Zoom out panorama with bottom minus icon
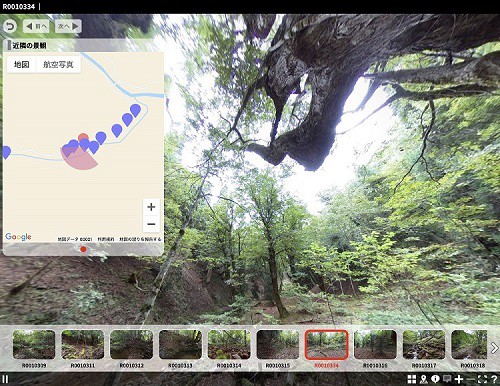Screen dimensions: 500x386 coord(470,379)
